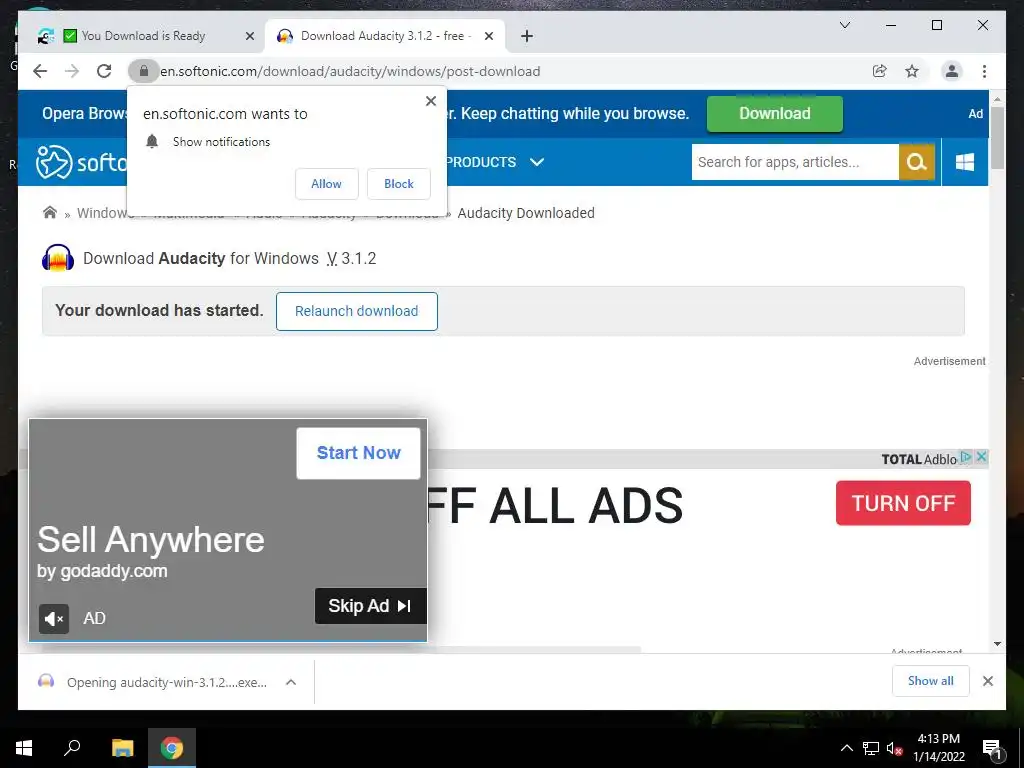Click the green Opera Download button
This screenshot has width=1024, height=768.
point(775,114)
